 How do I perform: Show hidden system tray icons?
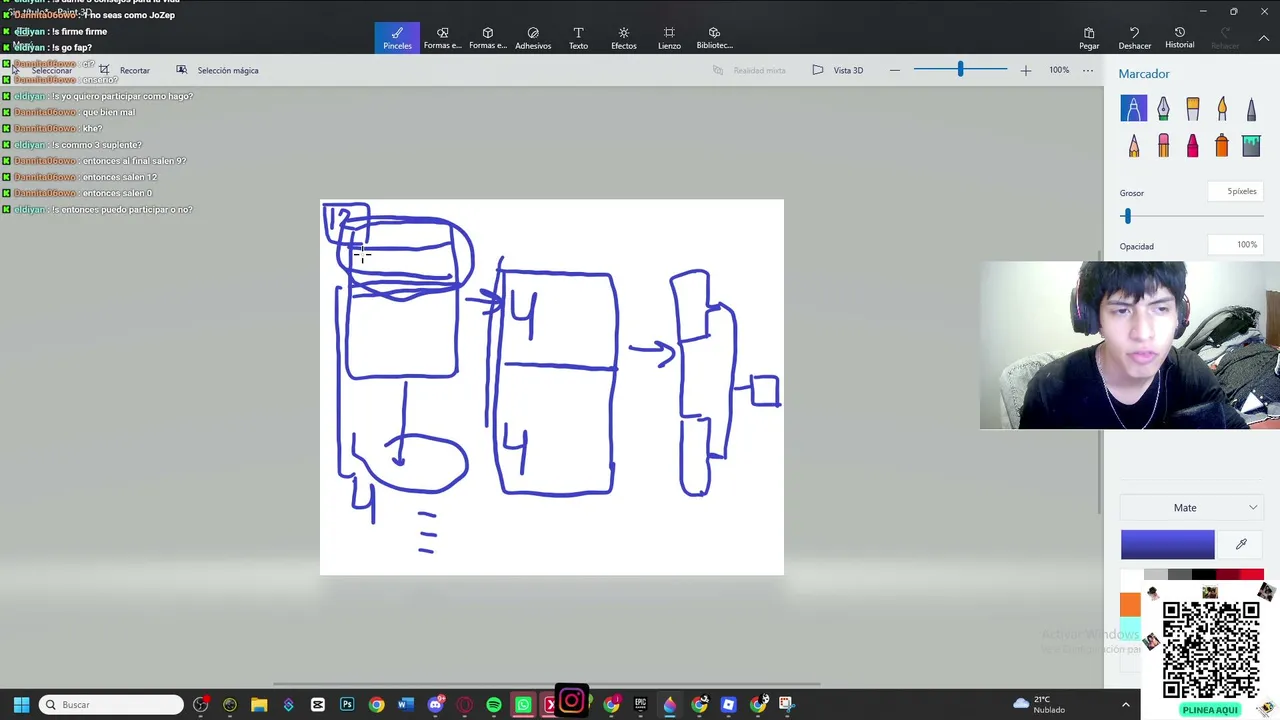tap(1125, 705)
